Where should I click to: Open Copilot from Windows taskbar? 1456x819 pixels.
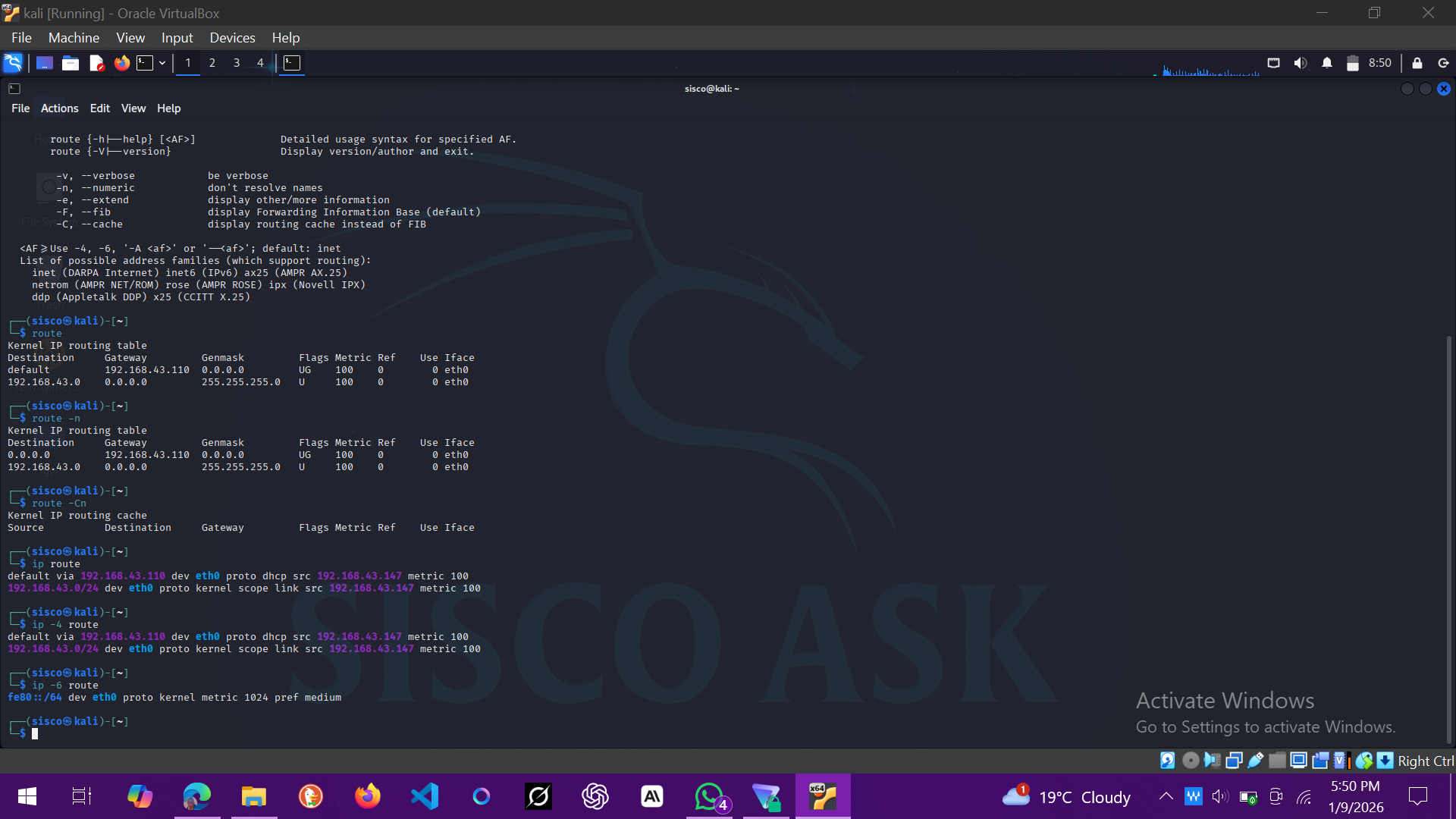point(140,796)
